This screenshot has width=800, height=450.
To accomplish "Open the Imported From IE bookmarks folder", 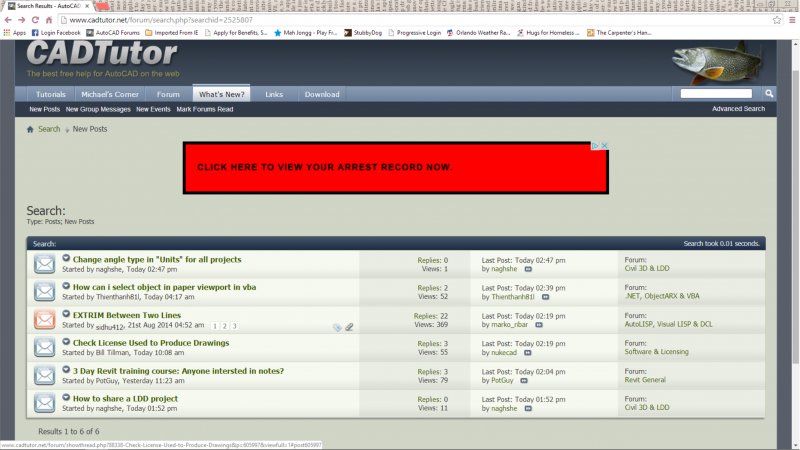I will [171, 33].
